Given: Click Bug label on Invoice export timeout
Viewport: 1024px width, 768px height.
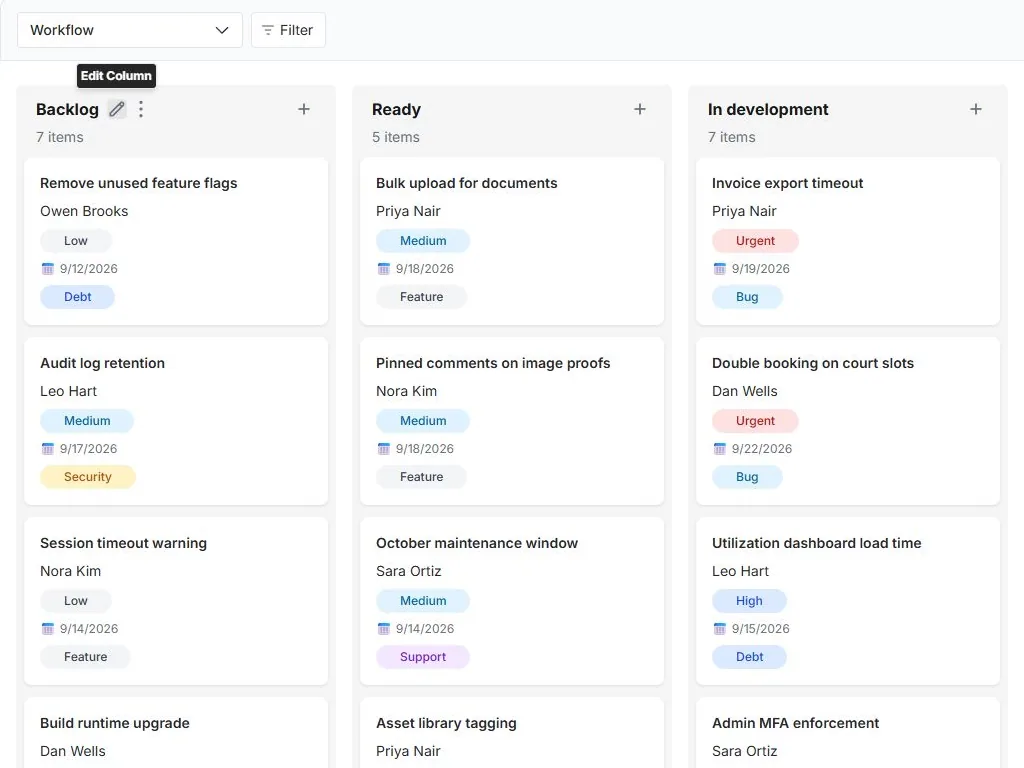Looking at the screenshot, I should click(747, 296).
